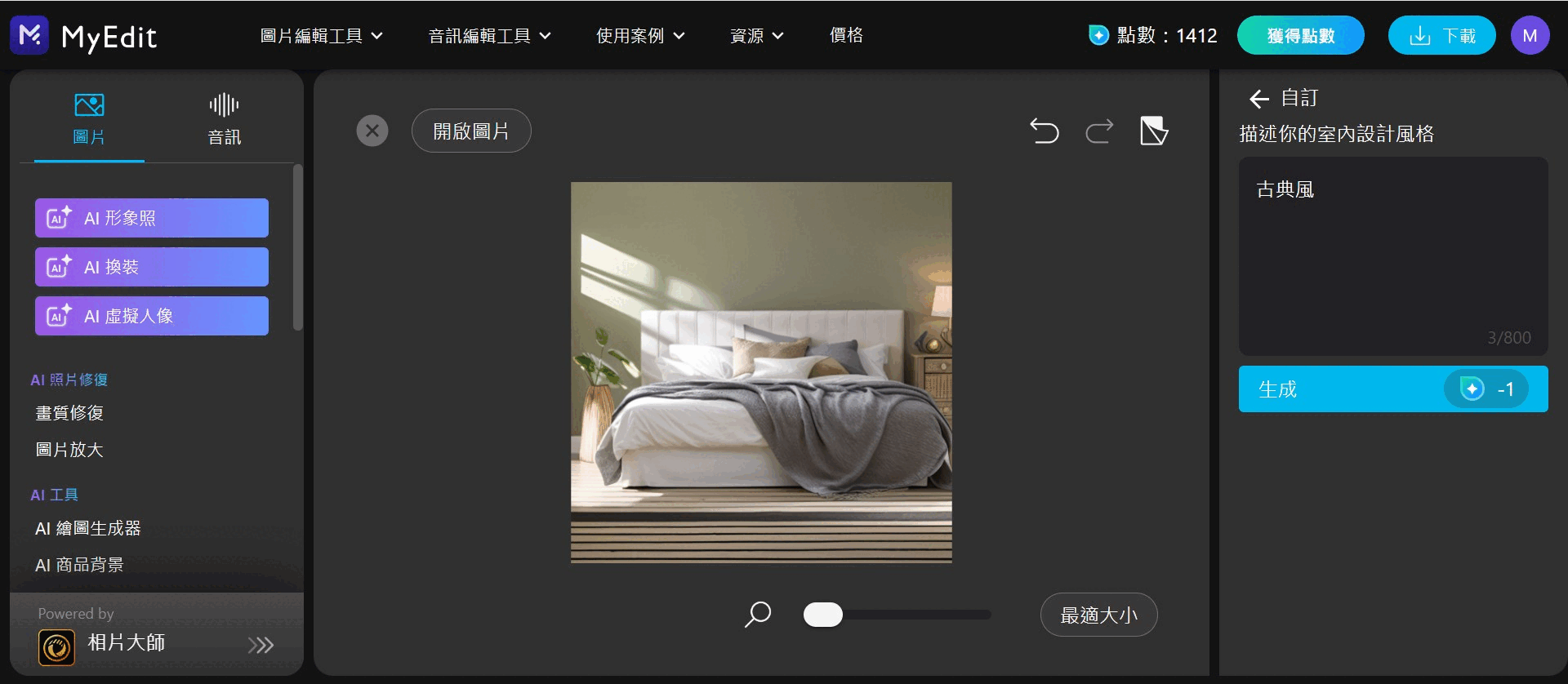Expand the 相片大師 double chevron
Image resolution: width=1568 pixels, height=684 pixels.
(x=261, y=645)
